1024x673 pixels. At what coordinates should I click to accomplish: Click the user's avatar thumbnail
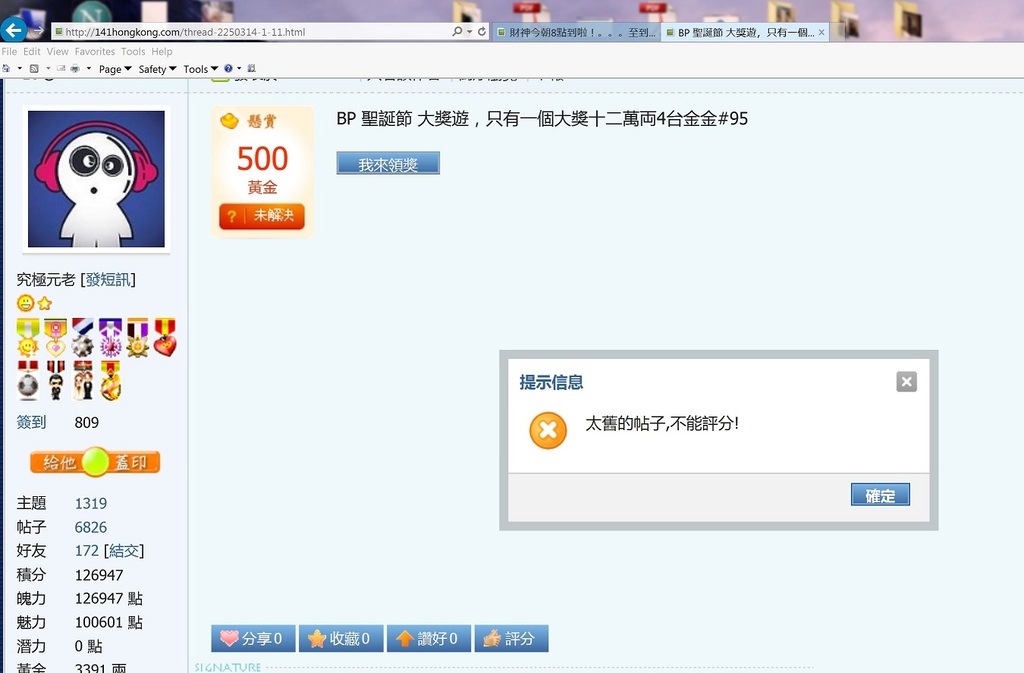[95, 180]
